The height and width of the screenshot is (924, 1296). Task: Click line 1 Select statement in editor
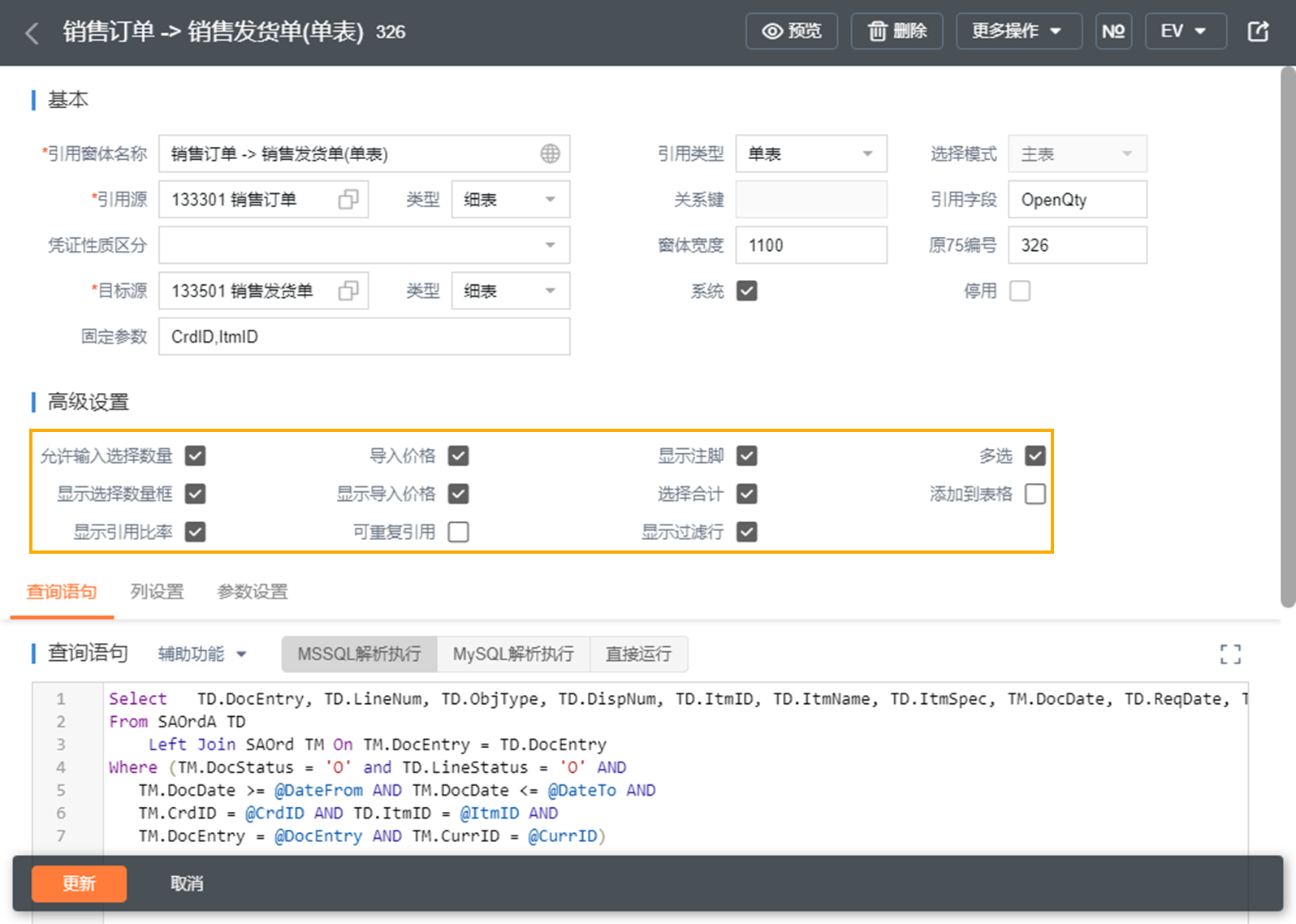pyautogui.click(x=678, y=699)
